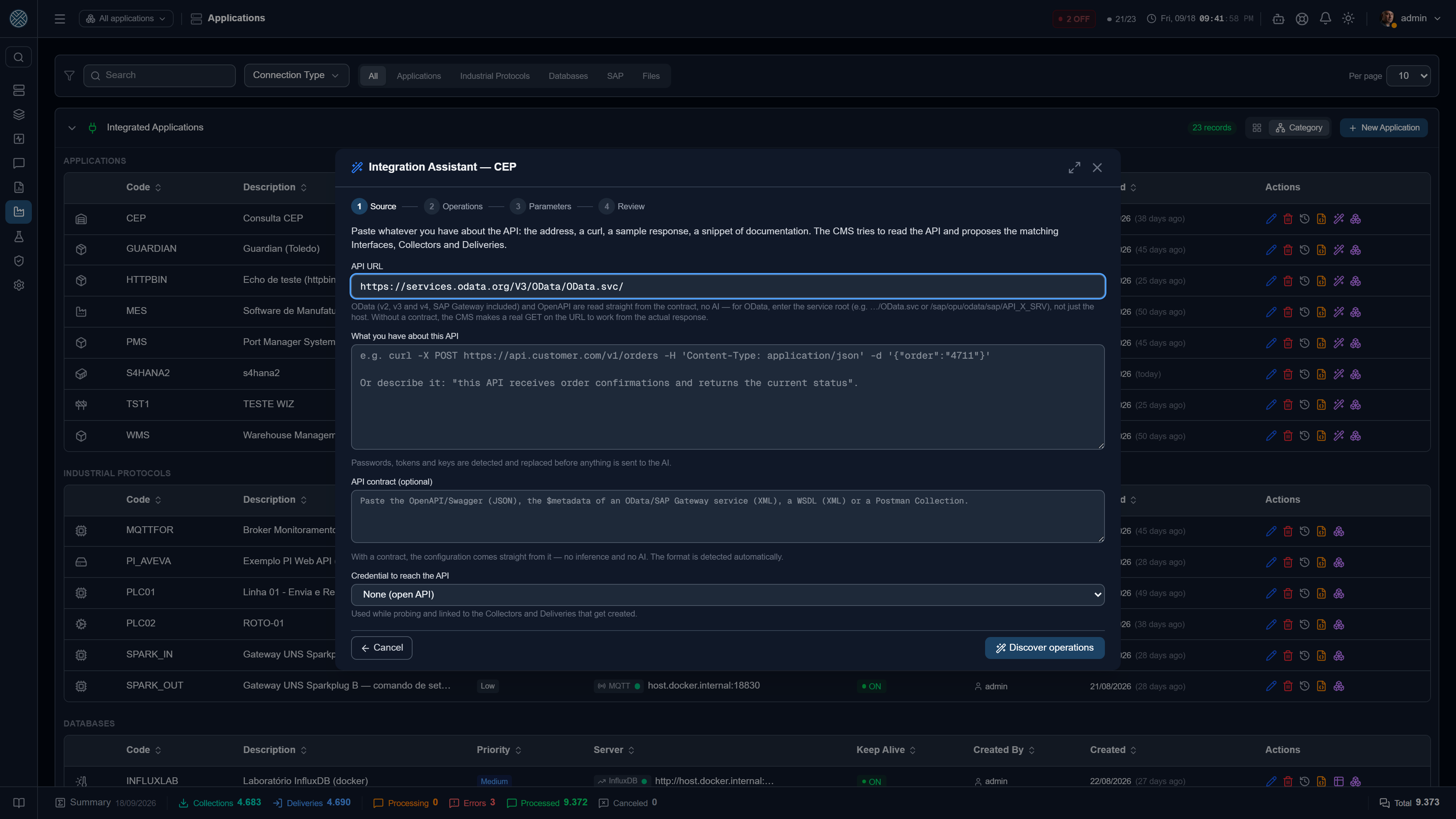Viewport: 1456px width, 819px height.
Task: Open the server rows icon in the sidebar
Action: (x=19, y=90)
